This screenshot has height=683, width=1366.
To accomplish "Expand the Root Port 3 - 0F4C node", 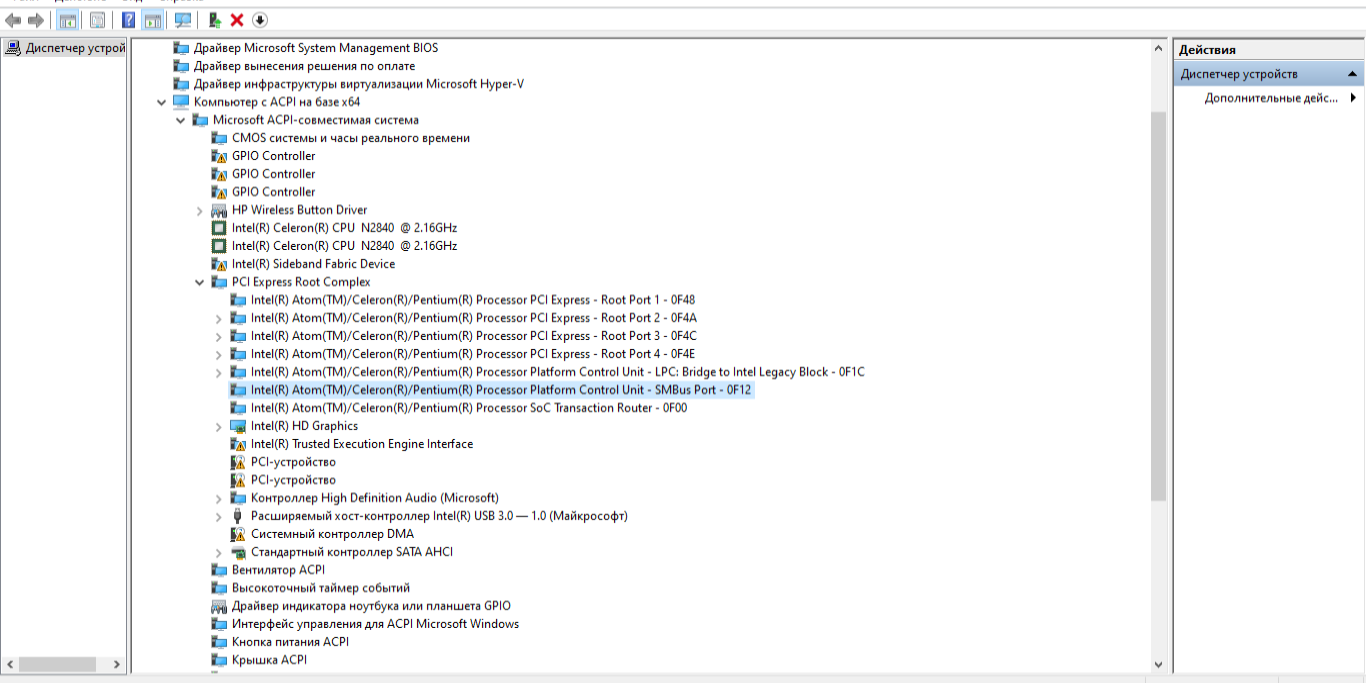I will tap(219, 336).
